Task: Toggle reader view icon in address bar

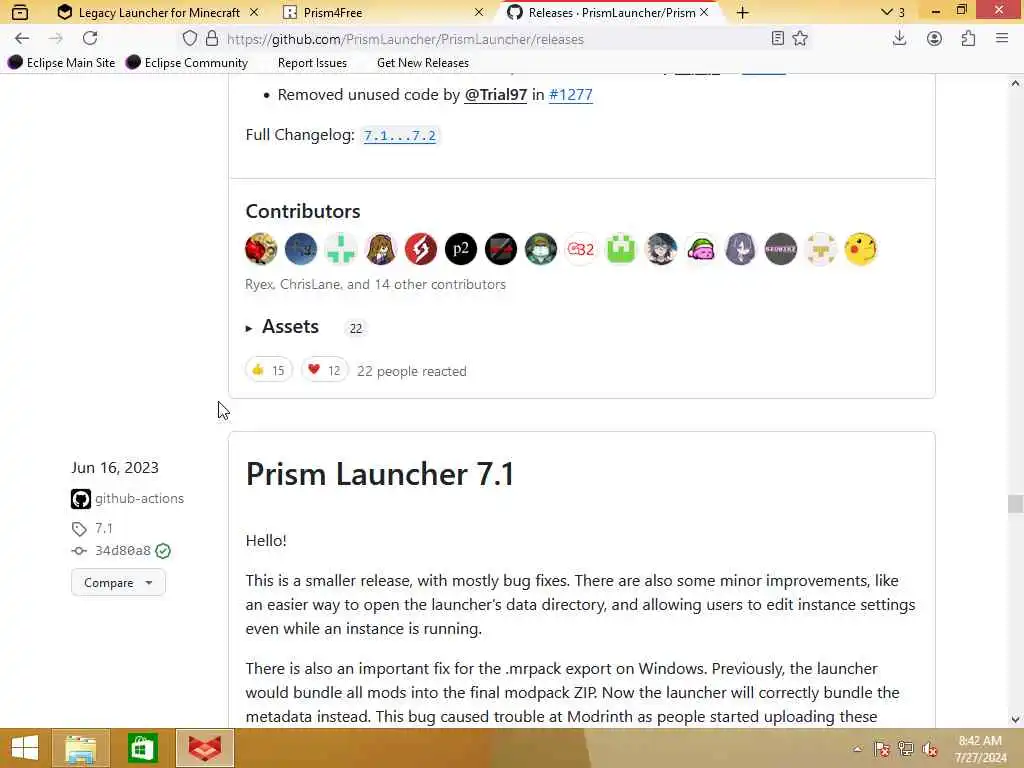Action: 777,39
